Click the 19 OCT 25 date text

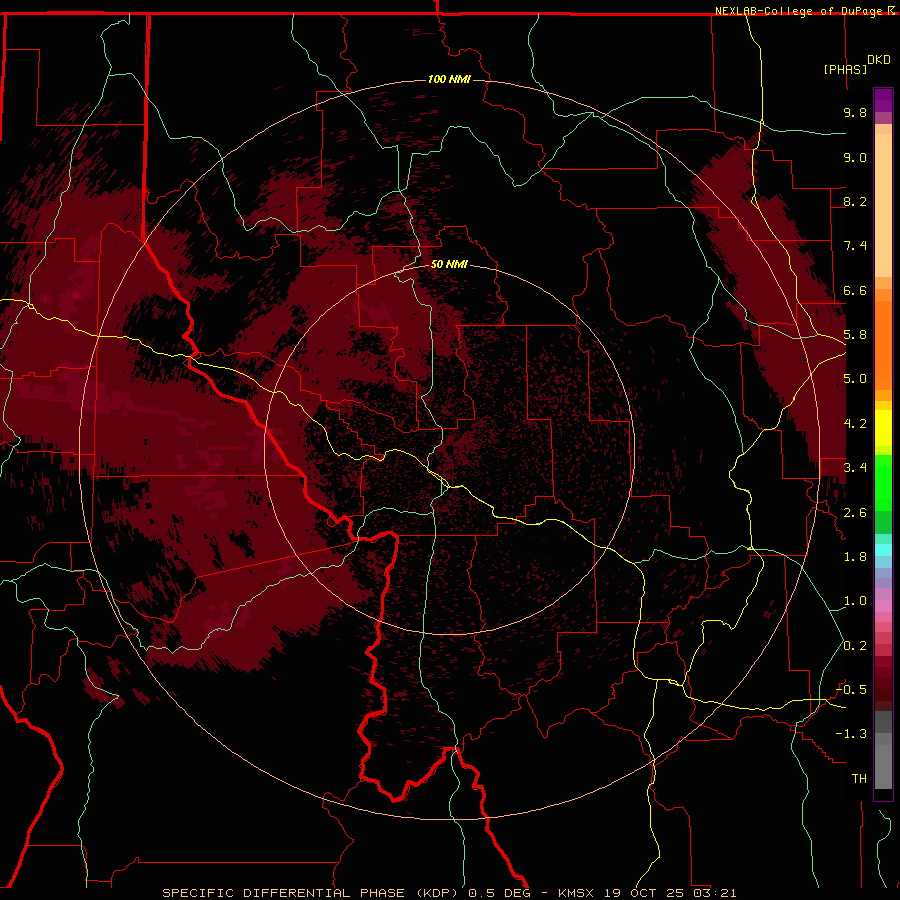645,893
